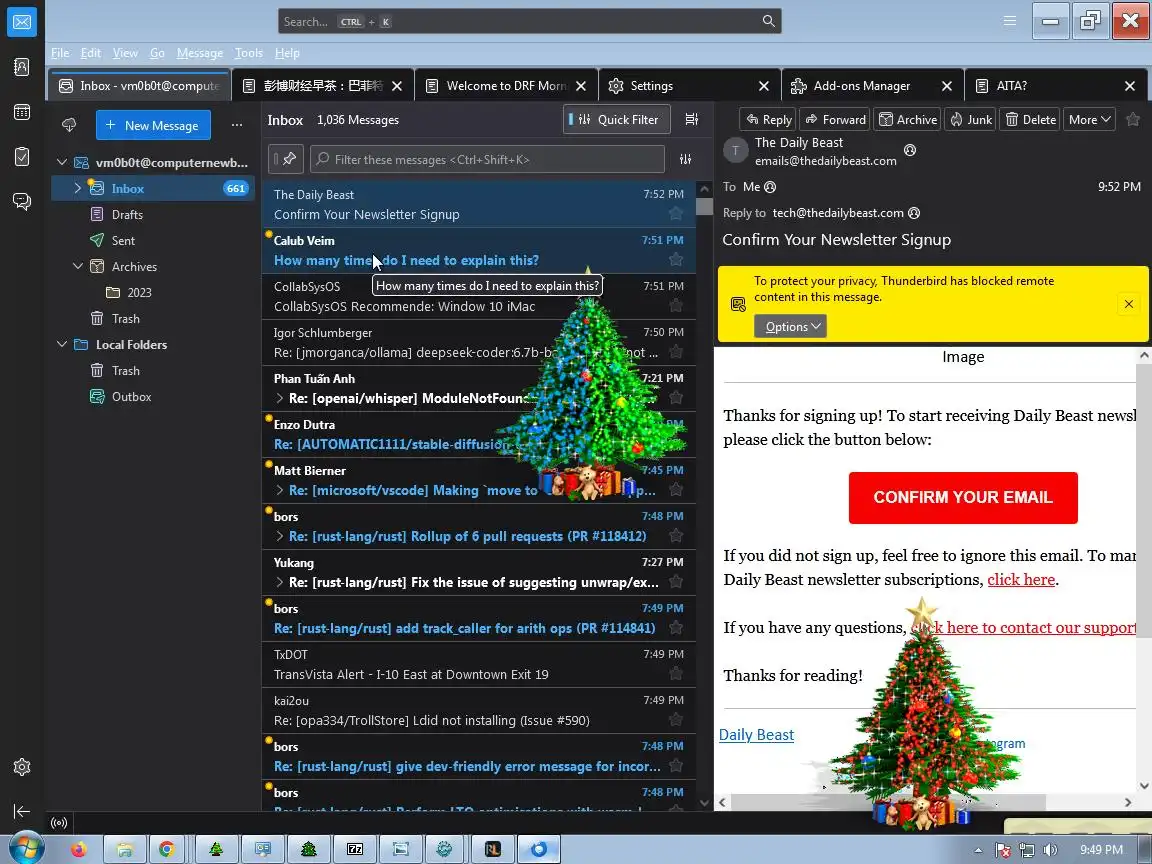Click the Forward button
This screenshot has width=1152, height=864.
click(835, 119)
